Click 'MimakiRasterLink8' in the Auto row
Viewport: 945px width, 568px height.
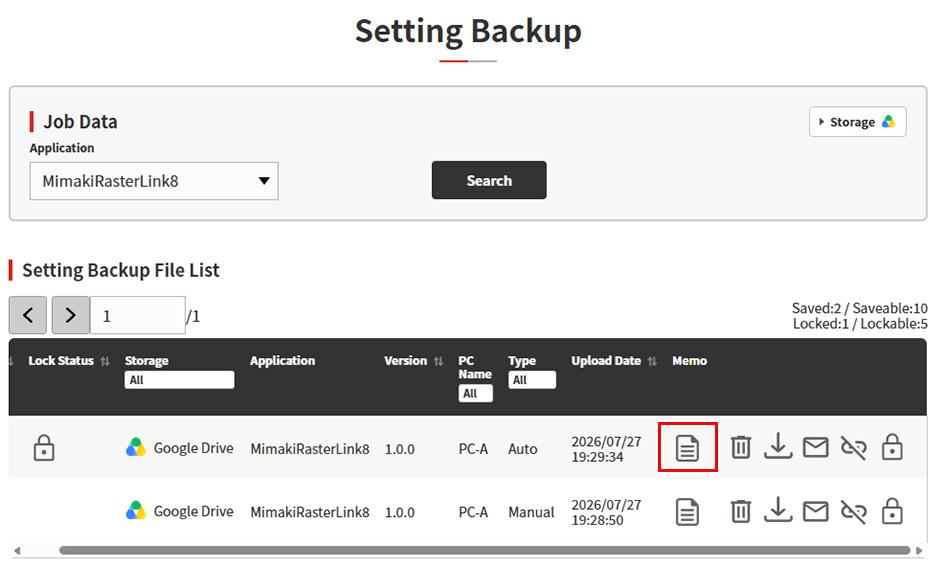[x=310, y=449]
